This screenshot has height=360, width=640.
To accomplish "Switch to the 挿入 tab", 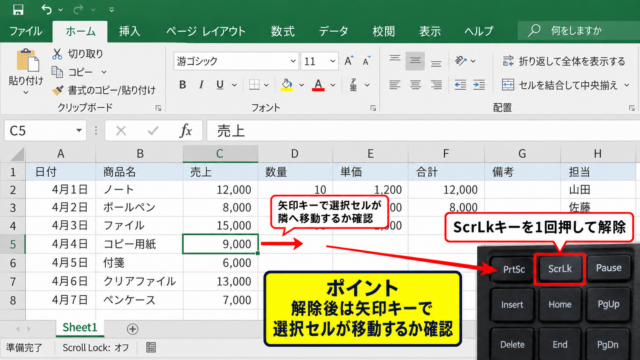I will click(129, 31).
